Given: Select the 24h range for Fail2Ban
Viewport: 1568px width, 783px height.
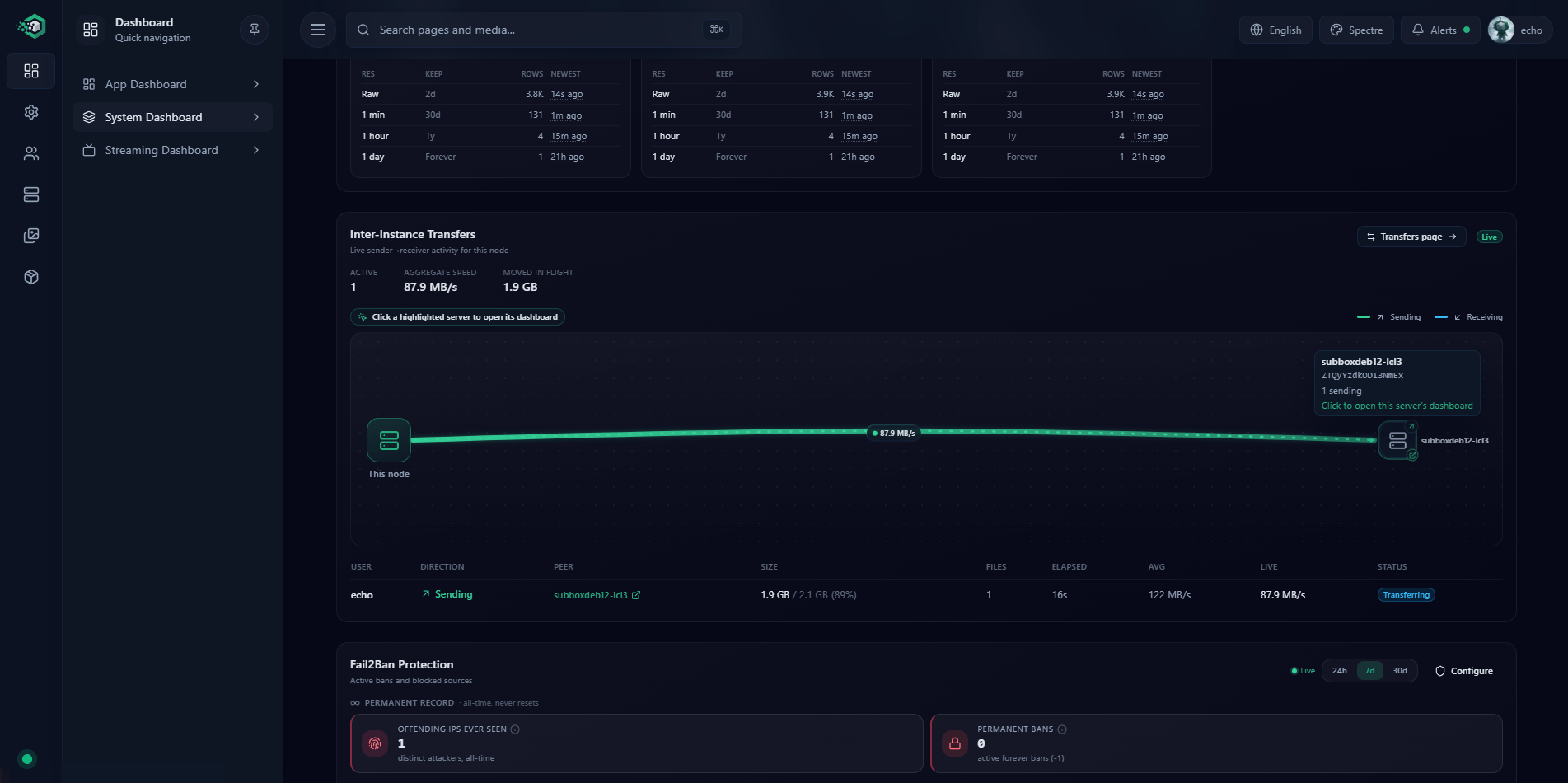Looking at the screenshot, I should (x=1340, y=671).
